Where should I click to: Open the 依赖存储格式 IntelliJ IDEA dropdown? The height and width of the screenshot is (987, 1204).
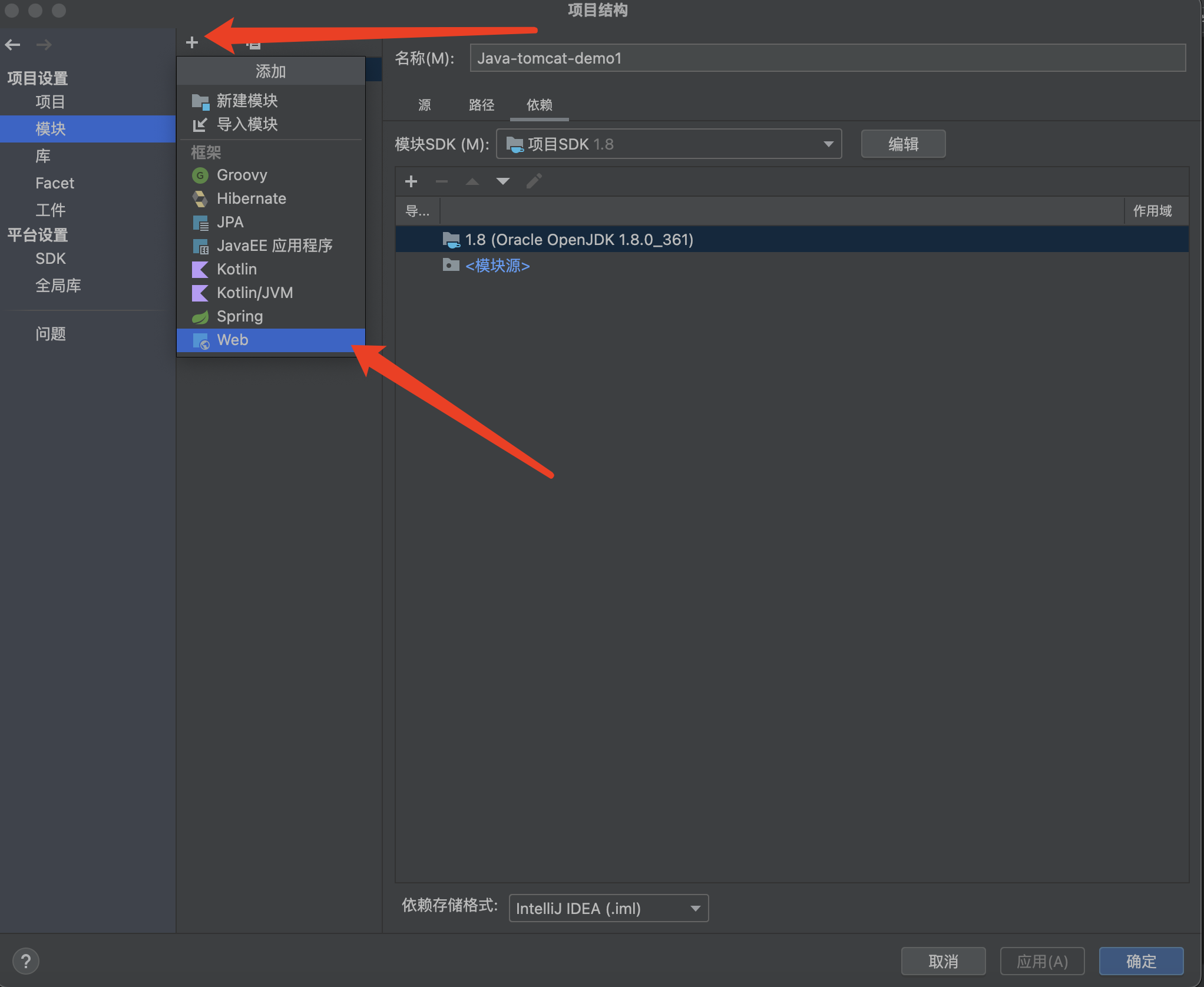608,908
